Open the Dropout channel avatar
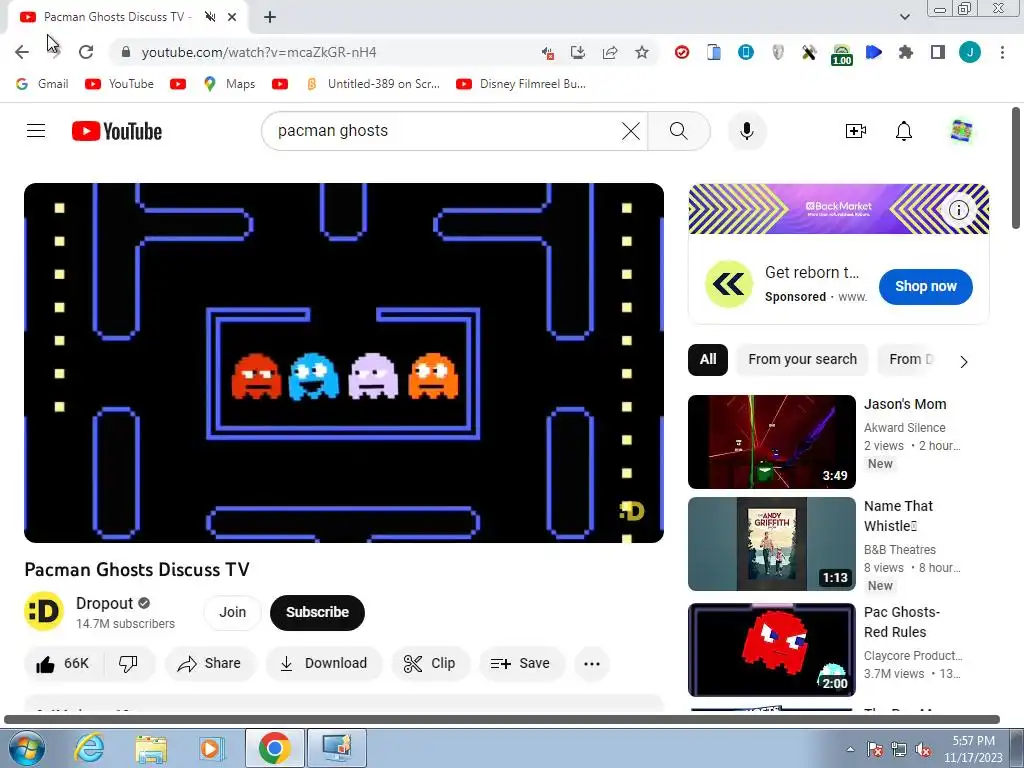The image size is (1024, 768). point(44,612)
